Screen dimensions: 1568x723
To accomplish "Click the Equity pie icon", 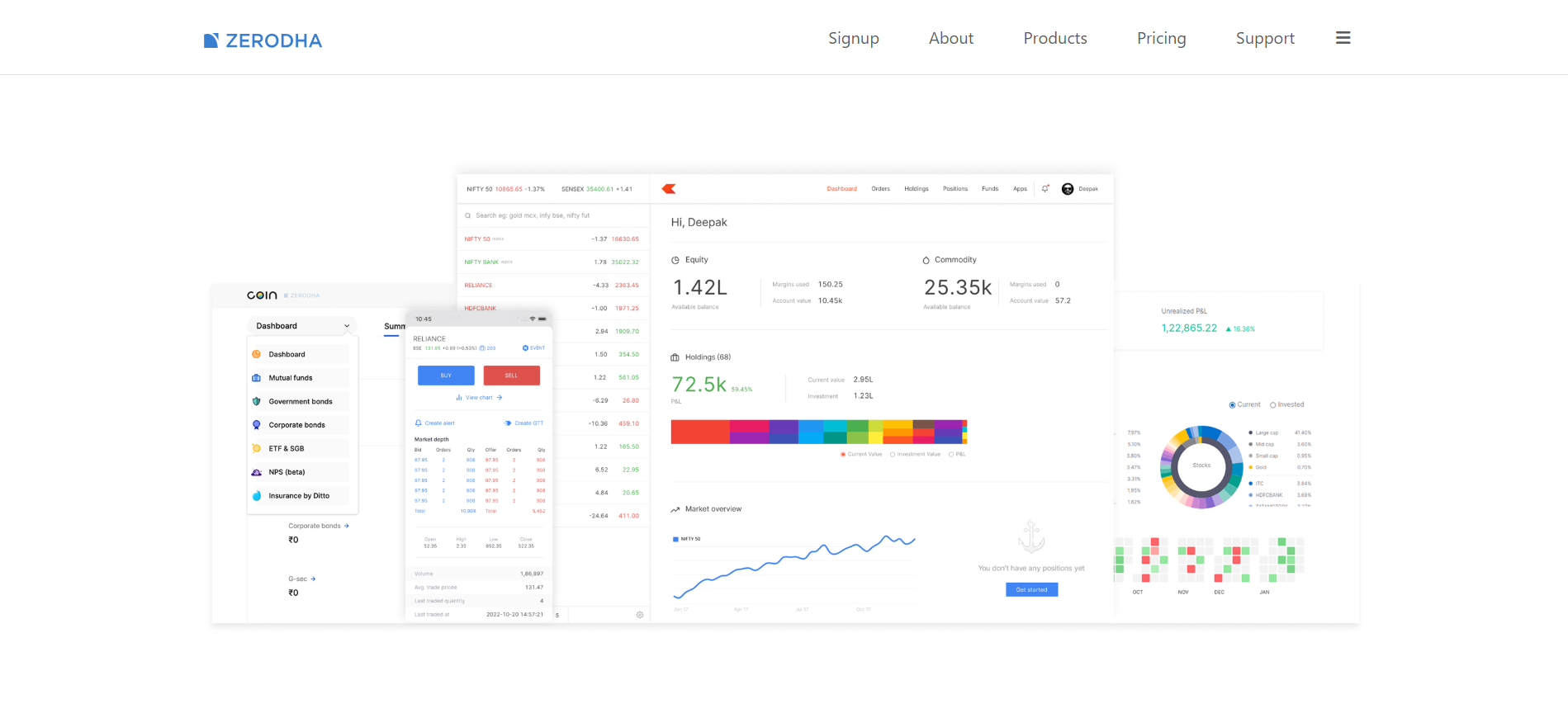I will pos(675,260).
